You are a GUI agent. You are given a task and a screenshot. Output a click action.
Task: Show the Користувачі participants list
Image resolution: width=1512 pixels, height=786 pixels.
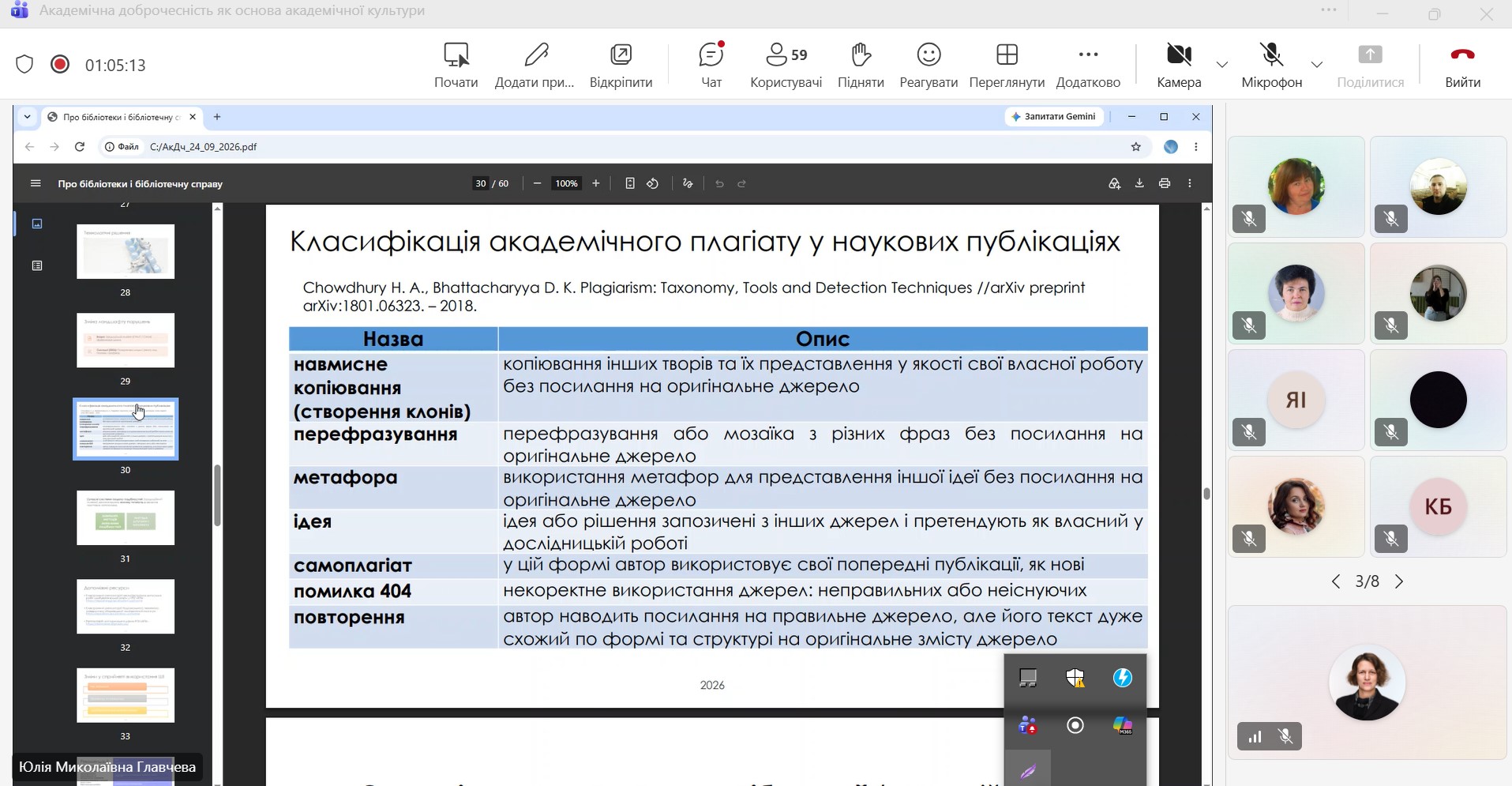click(786, 64)
